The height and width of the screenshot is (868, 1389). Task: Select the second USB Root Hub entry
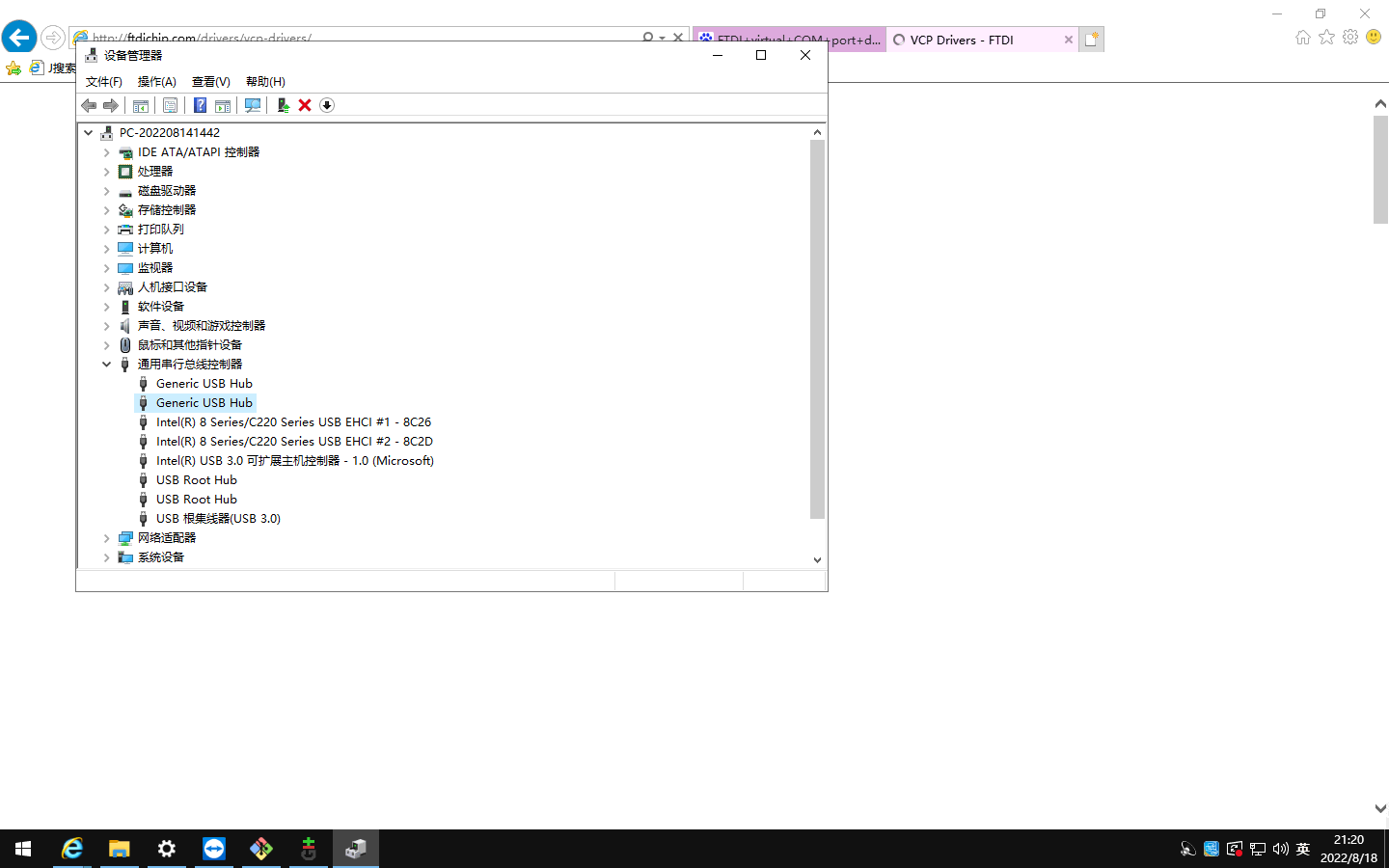tap(197, 500)
